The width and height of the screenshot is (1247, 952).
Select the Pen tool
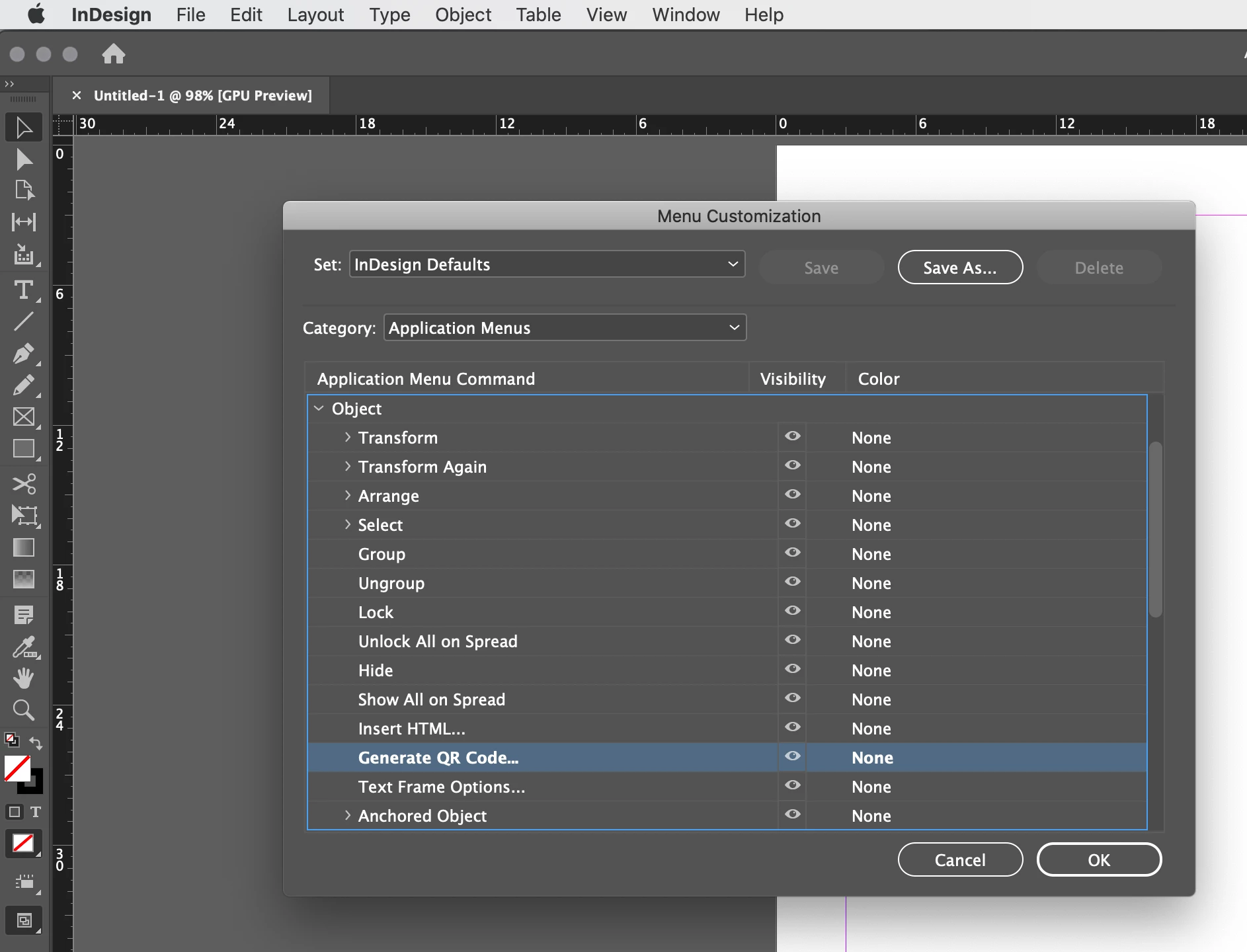[24, 354]
